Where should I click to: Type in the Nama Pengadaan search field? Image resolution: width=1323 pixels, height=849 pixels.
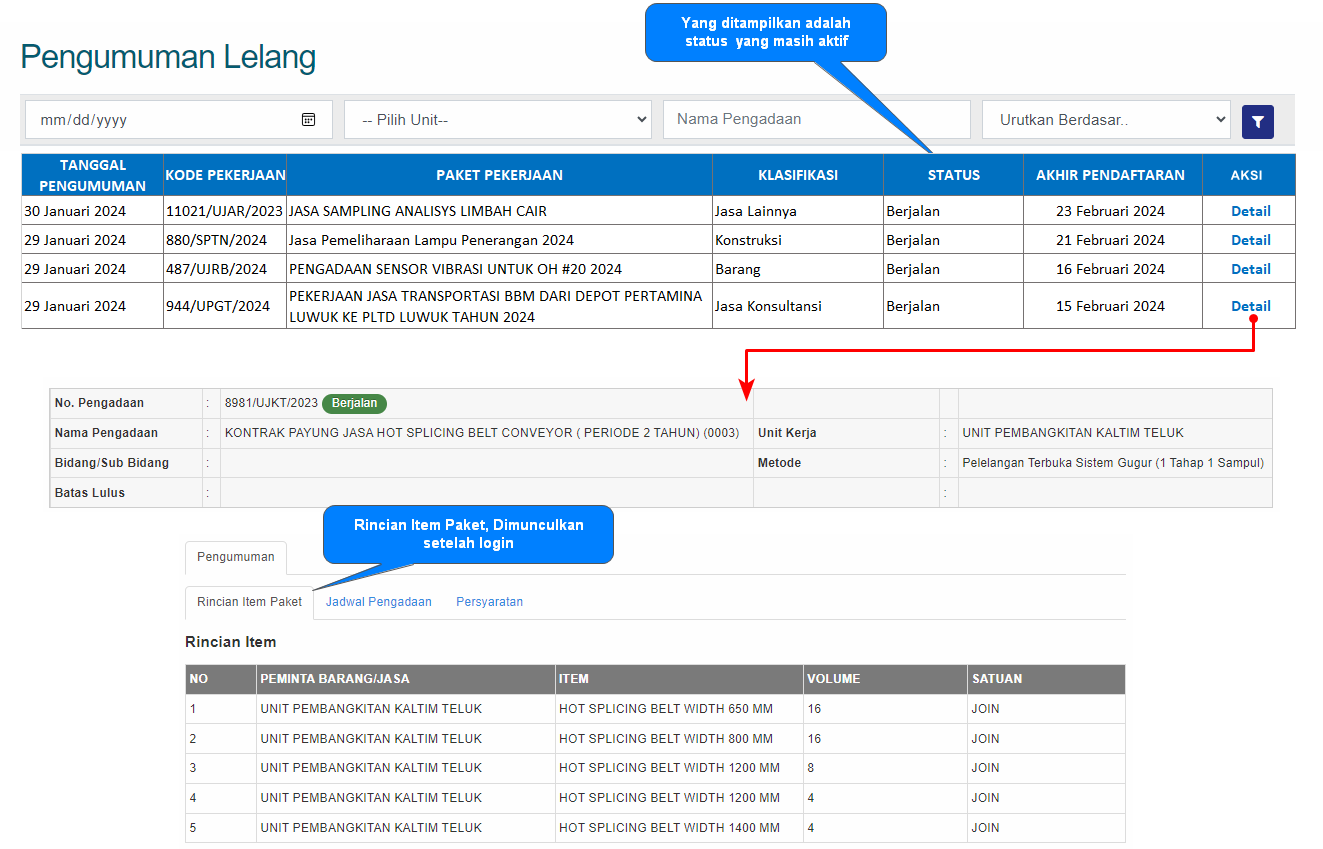coord(816,119)
